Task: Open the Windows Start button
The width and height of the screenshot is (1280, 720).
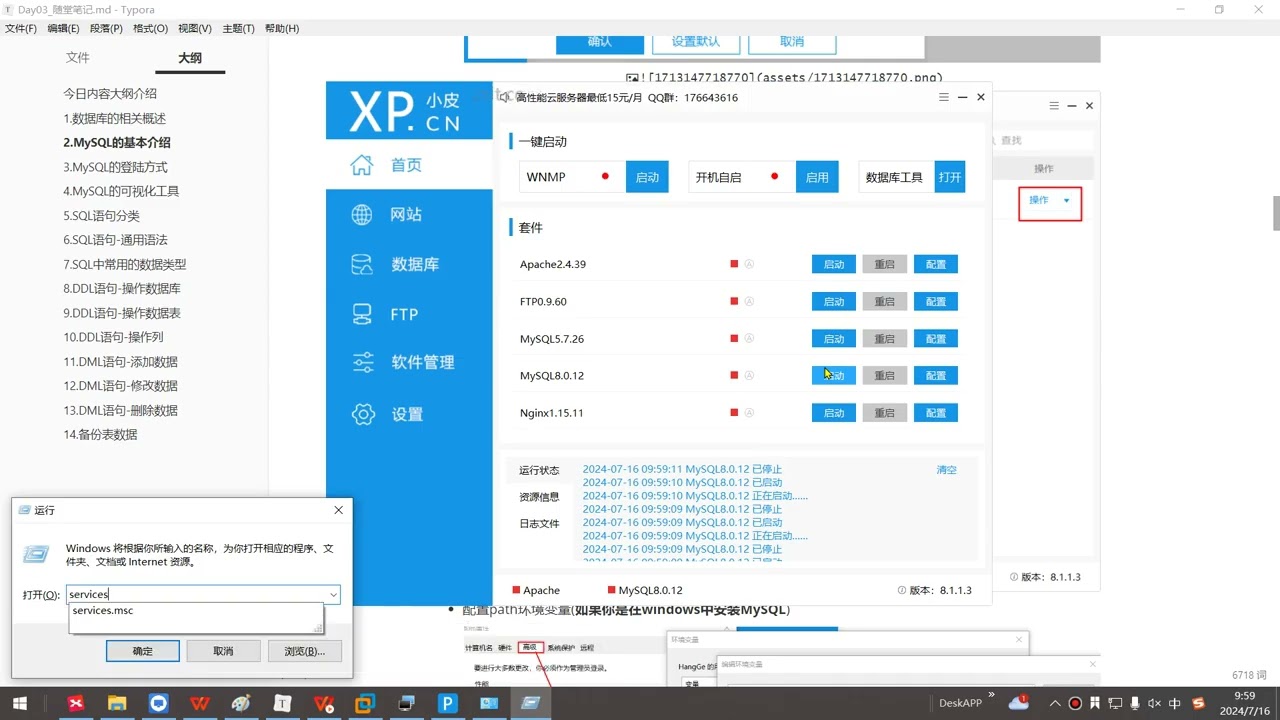Action: 19,703
